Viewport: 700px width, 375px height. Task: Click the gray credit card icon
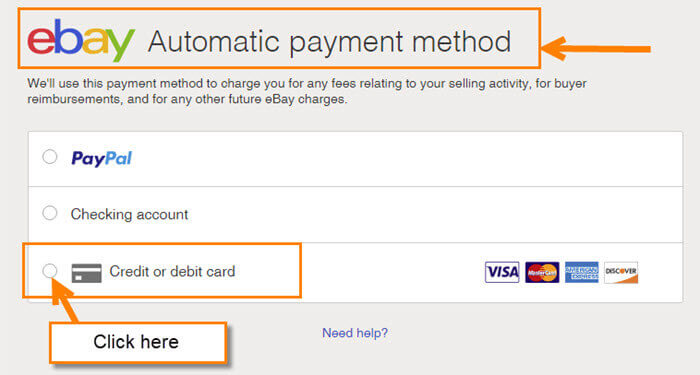(87, 273)
